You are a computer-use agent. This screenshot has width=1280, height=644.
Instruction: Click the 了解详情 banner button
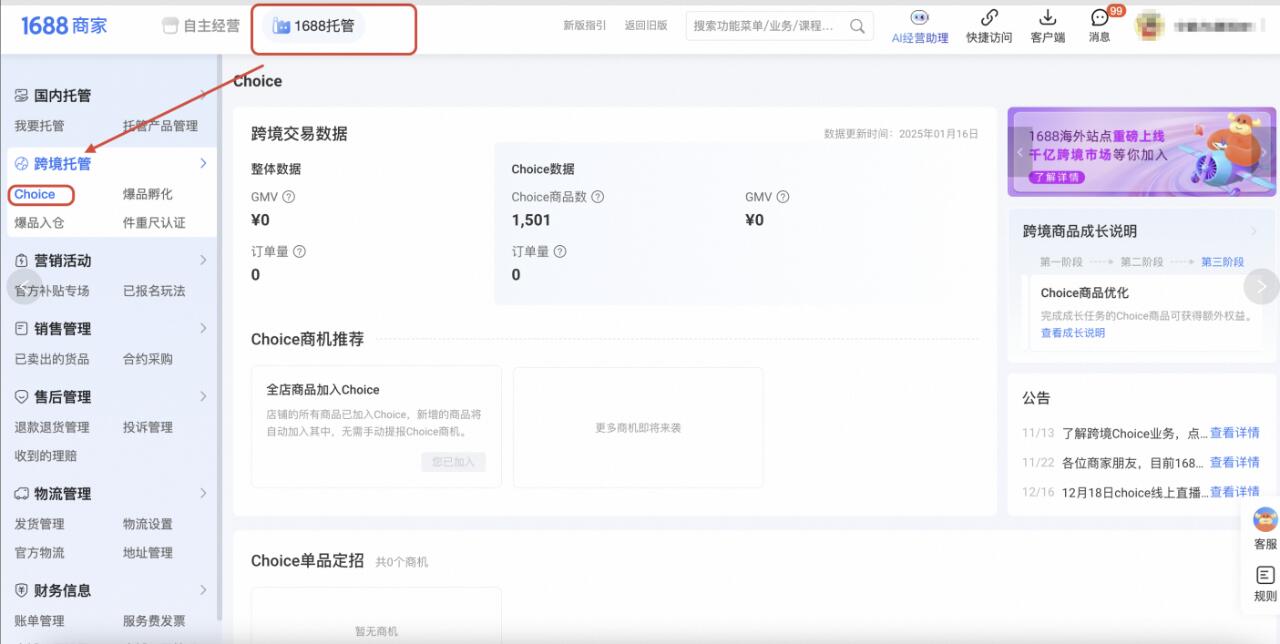coord(1057,177)
